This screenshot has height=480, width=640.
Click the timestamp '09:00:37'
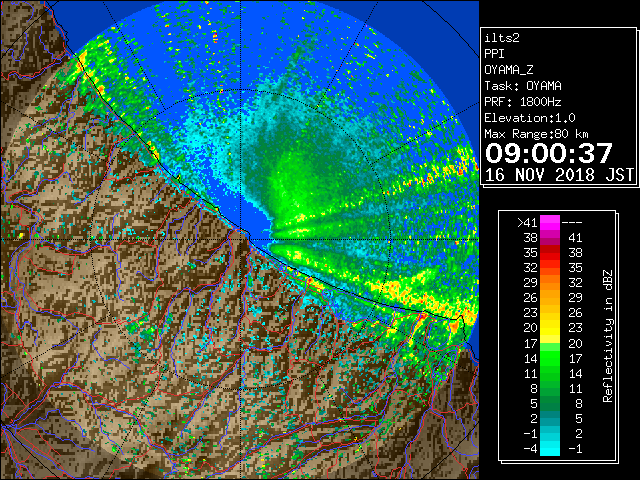[x=549, y=153]
